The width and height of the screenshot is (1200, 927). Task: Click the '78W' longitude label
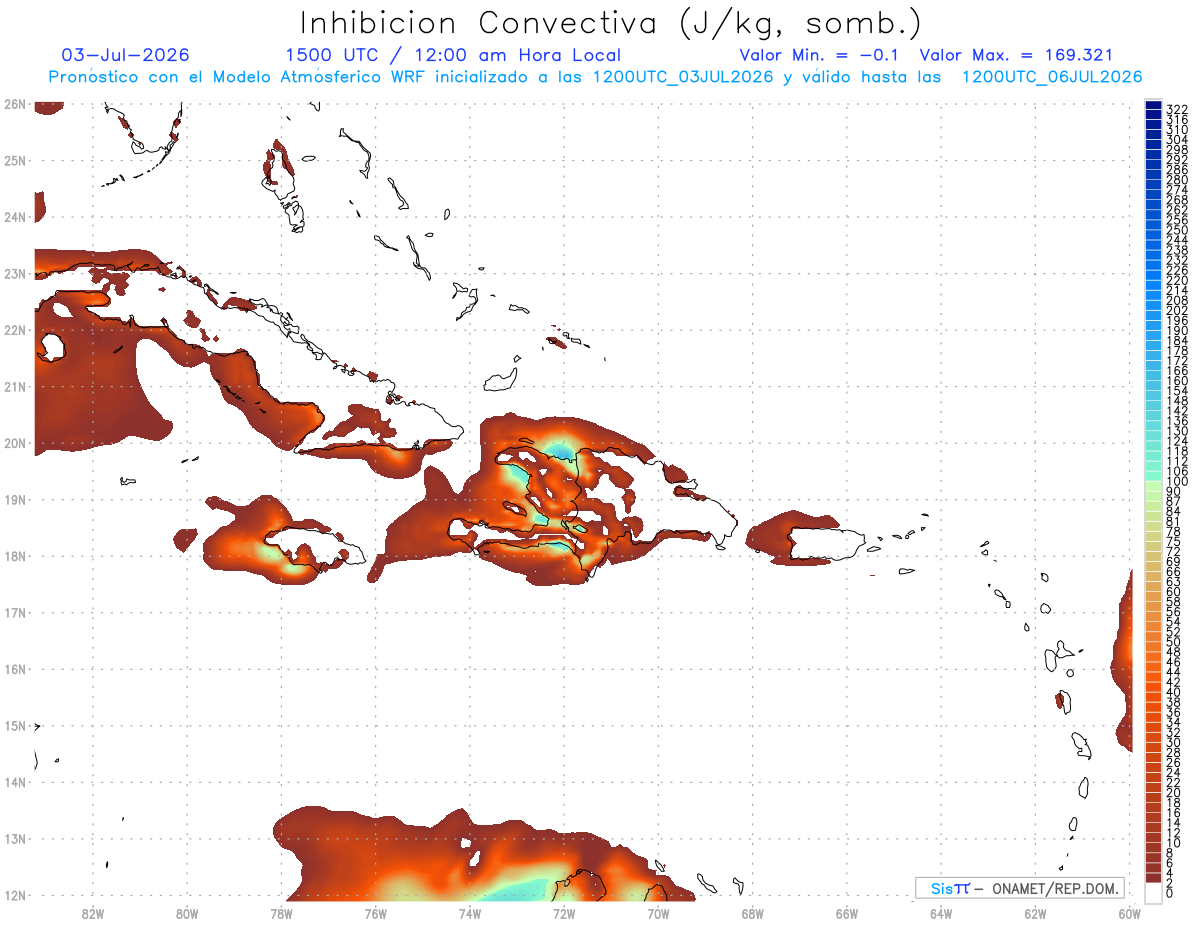[x=281, y=912]
